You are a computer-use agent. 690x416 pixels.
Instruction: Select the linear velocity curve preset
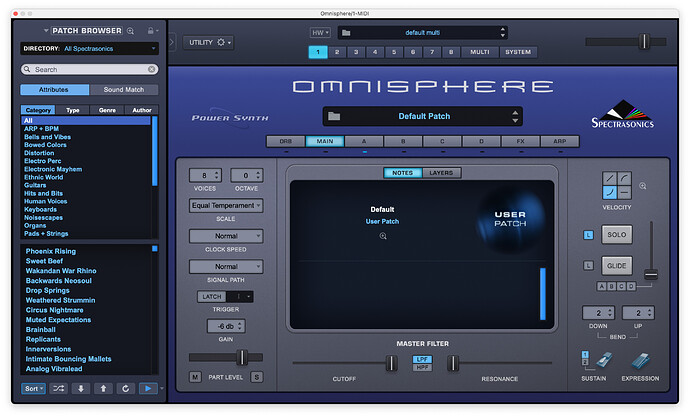point(609,178)
